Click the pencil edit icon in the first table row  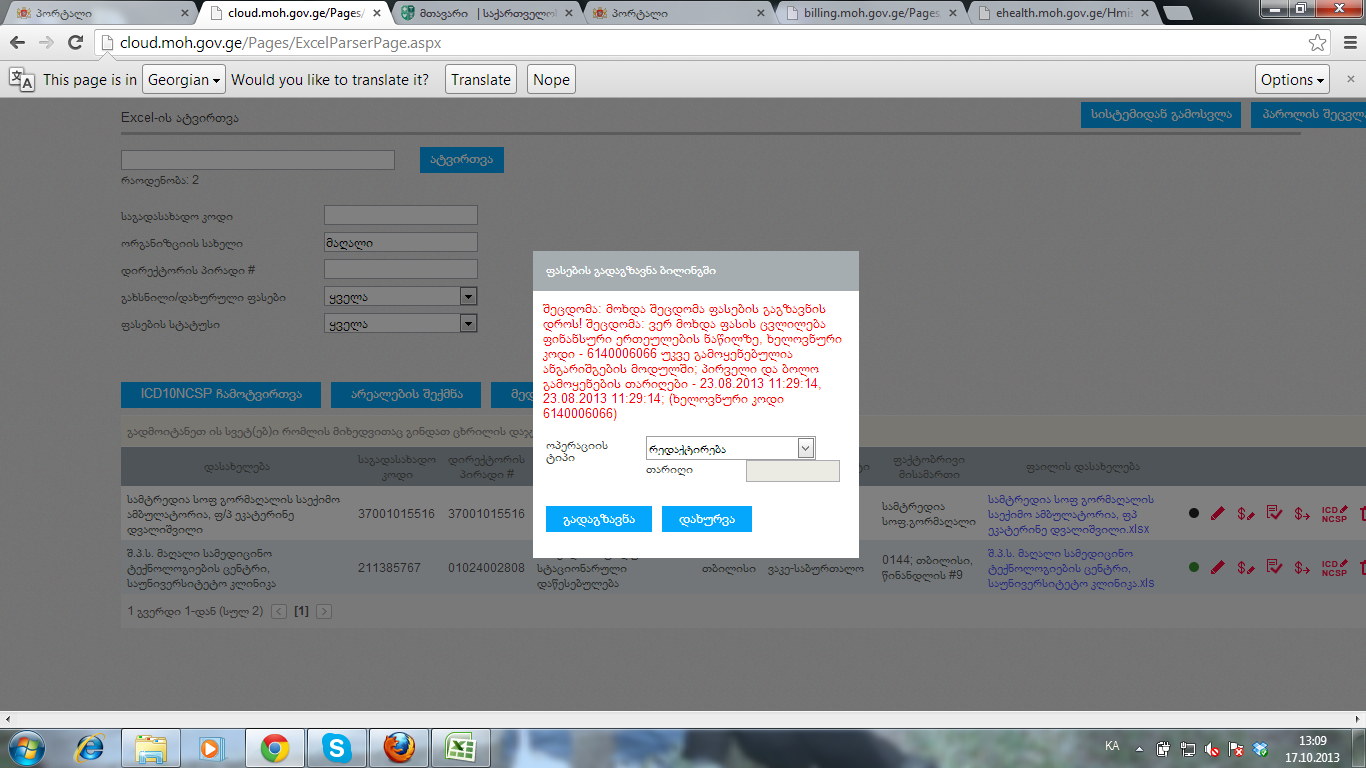1217,513
